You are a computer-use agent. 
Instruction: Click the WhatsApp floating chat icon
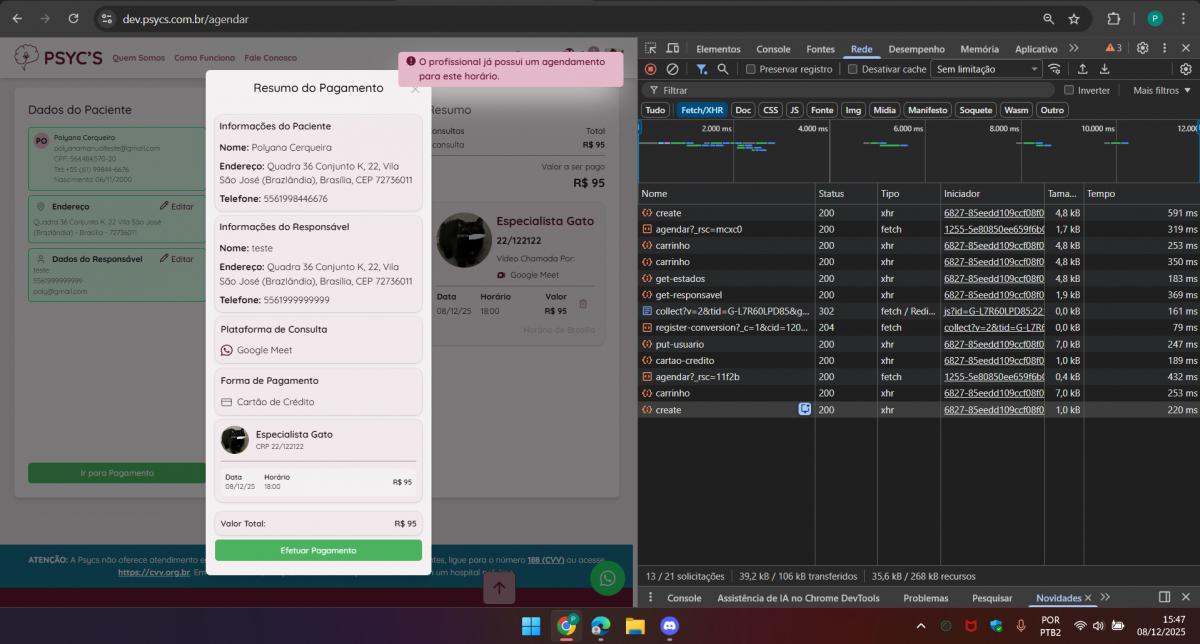click(606, 578)
